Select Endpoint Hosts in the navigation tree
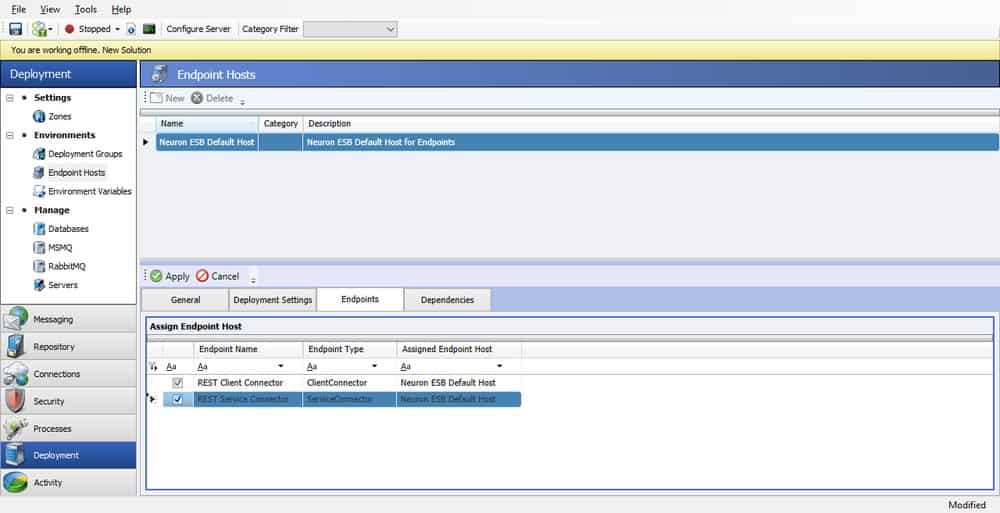Screen dimensions: 1000x513 point(70,172)
